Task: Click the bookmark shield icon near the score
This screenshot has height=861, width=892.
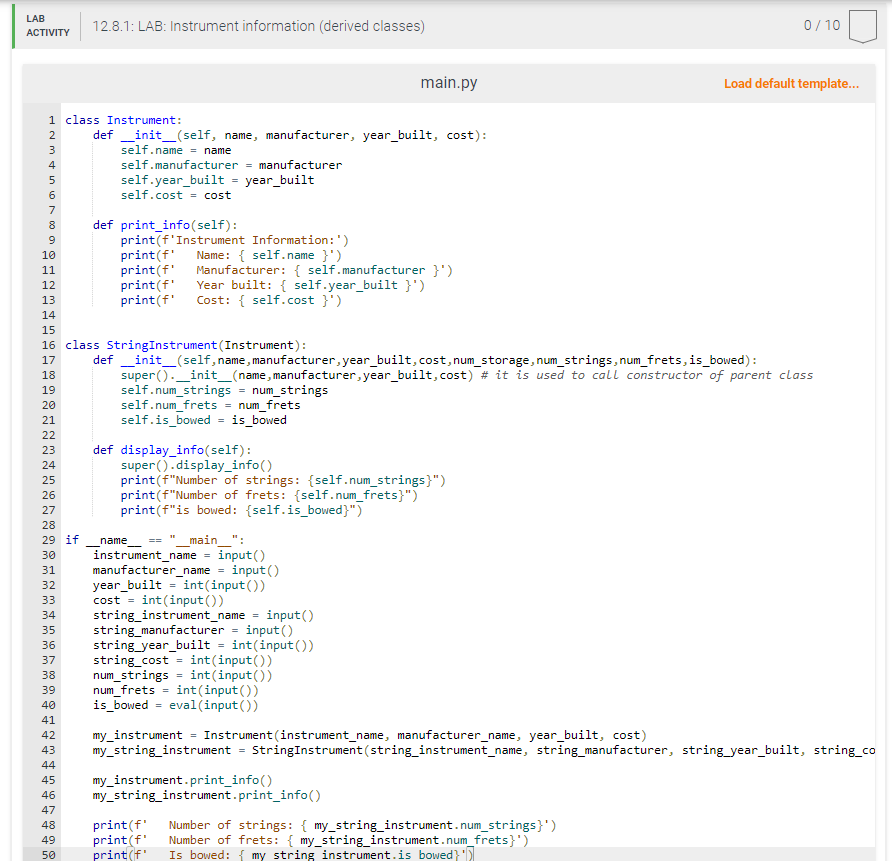Action: click(862, 26)
